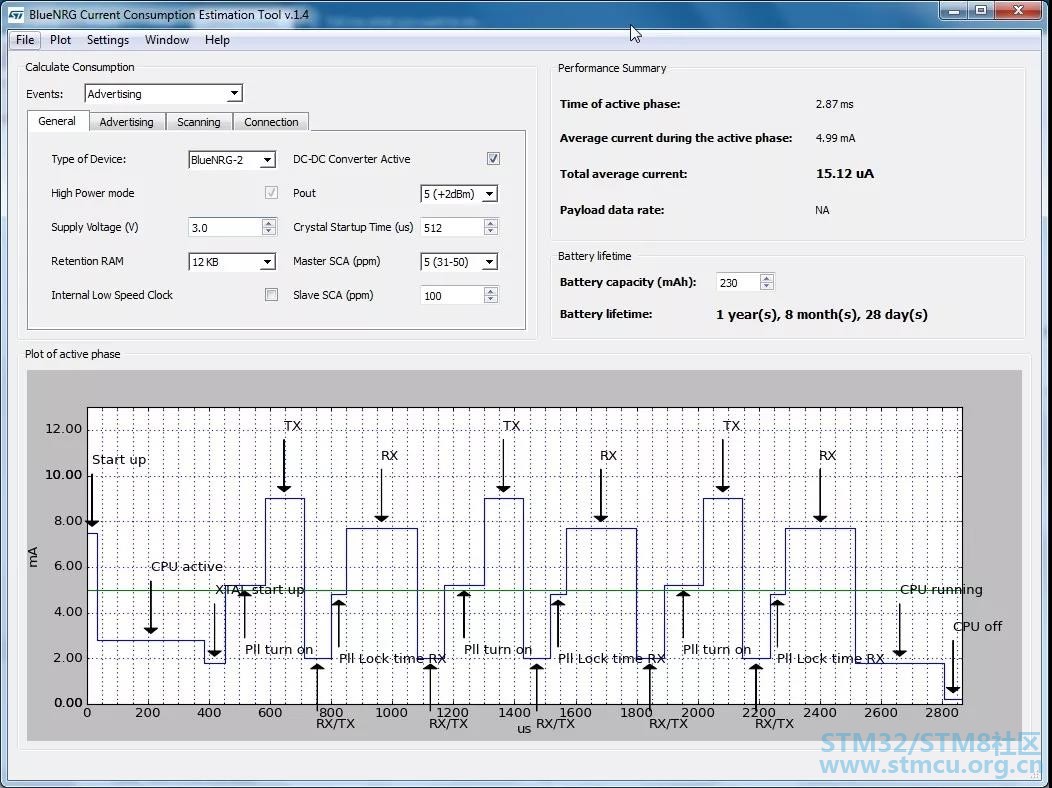Increase Slave SCA with up arrow
This screenshot has width=1052, height=788.
491,291
